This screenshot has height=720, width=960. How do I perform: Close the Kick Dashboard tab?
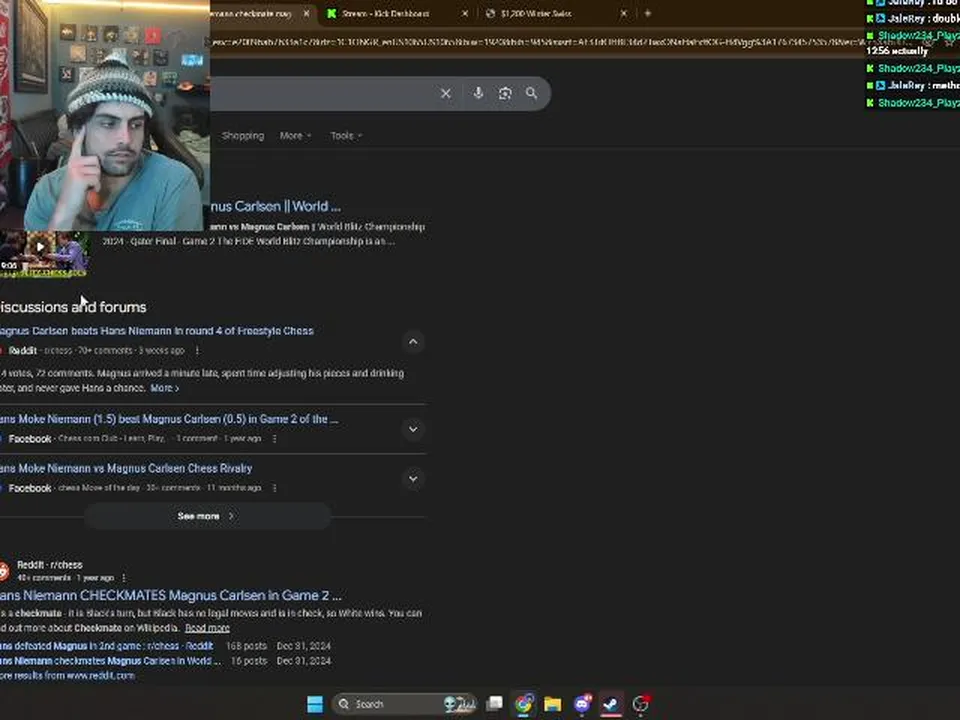tap(465, 13)
